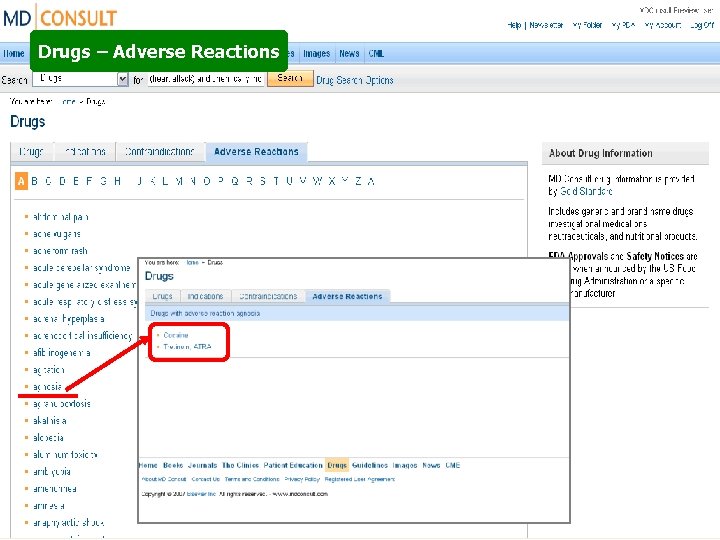This screenshot has width=720, height=540.
Task: Click the Help link at top
Action: (514, 25)
